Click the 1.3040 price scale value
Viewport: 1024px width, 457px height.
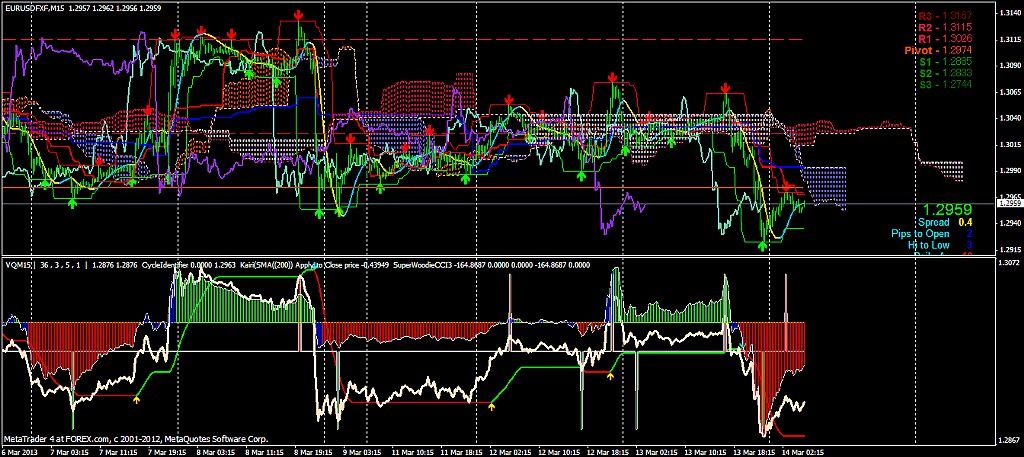coord(1010,118)
